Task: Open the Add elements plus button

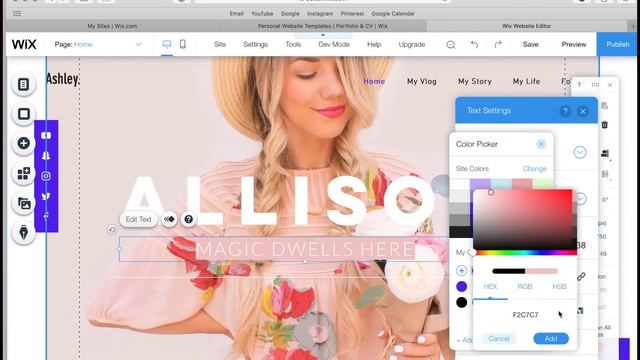Action: coord(24,143)
